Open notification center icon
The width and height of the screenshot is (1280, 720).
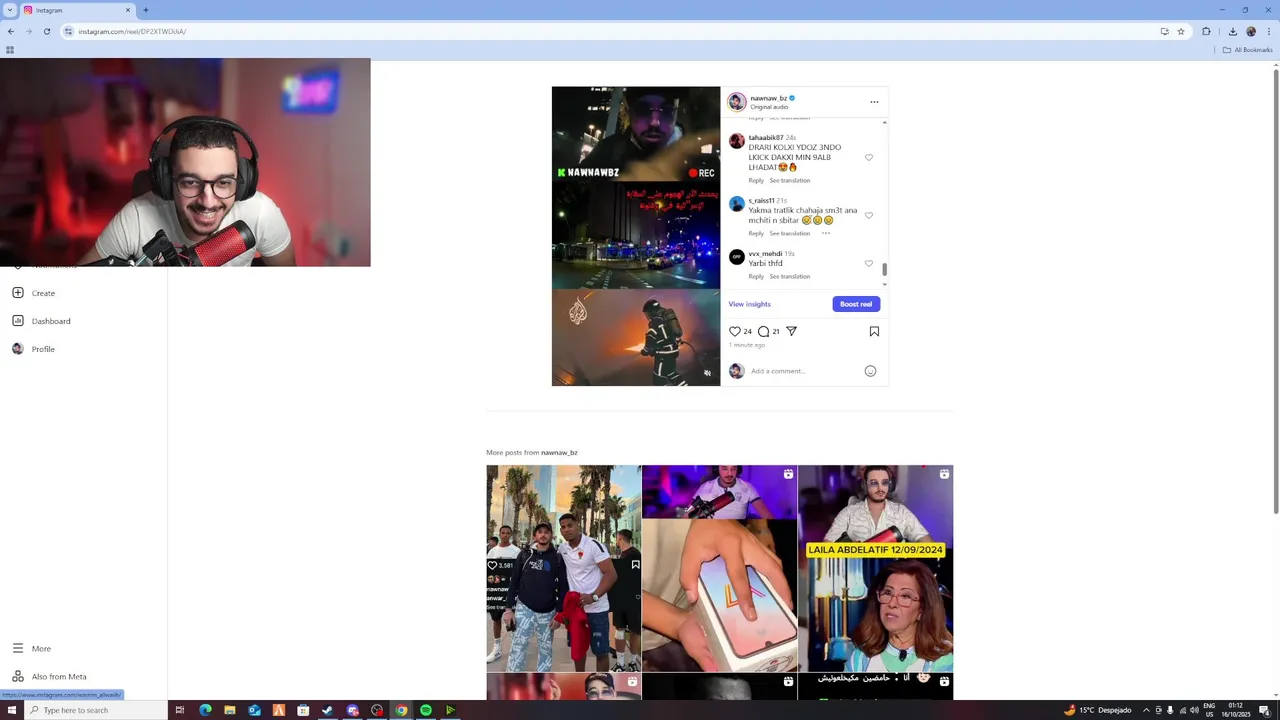[x=1264, y=710]
